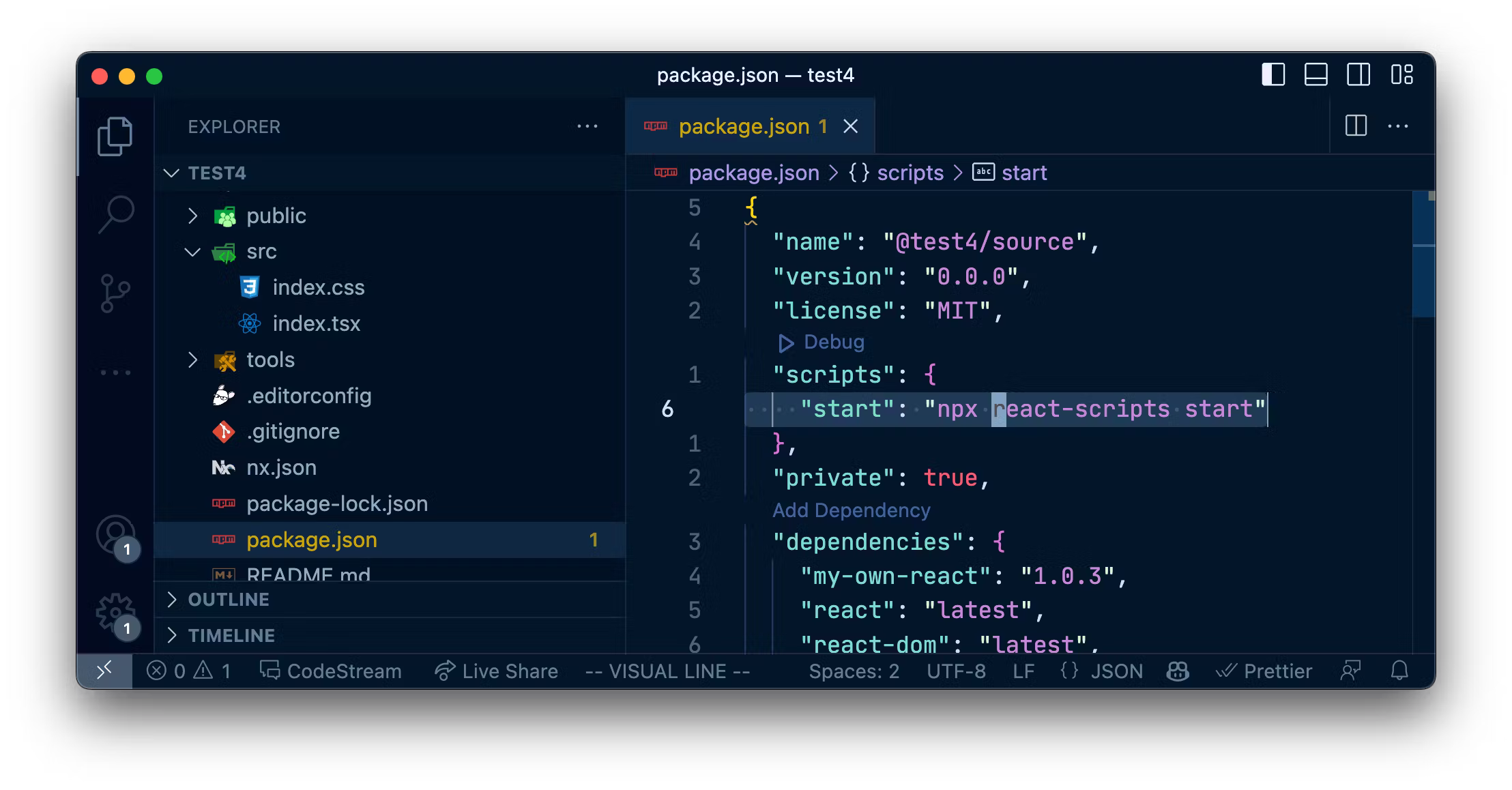Open the Search view in activity bar
Screen dimensions: 1512x790
coord(116,214)
